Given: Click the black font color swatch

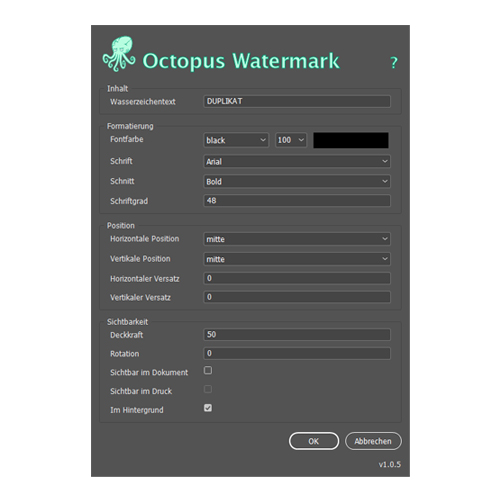Looking at the screenshot, I should 351,140.
